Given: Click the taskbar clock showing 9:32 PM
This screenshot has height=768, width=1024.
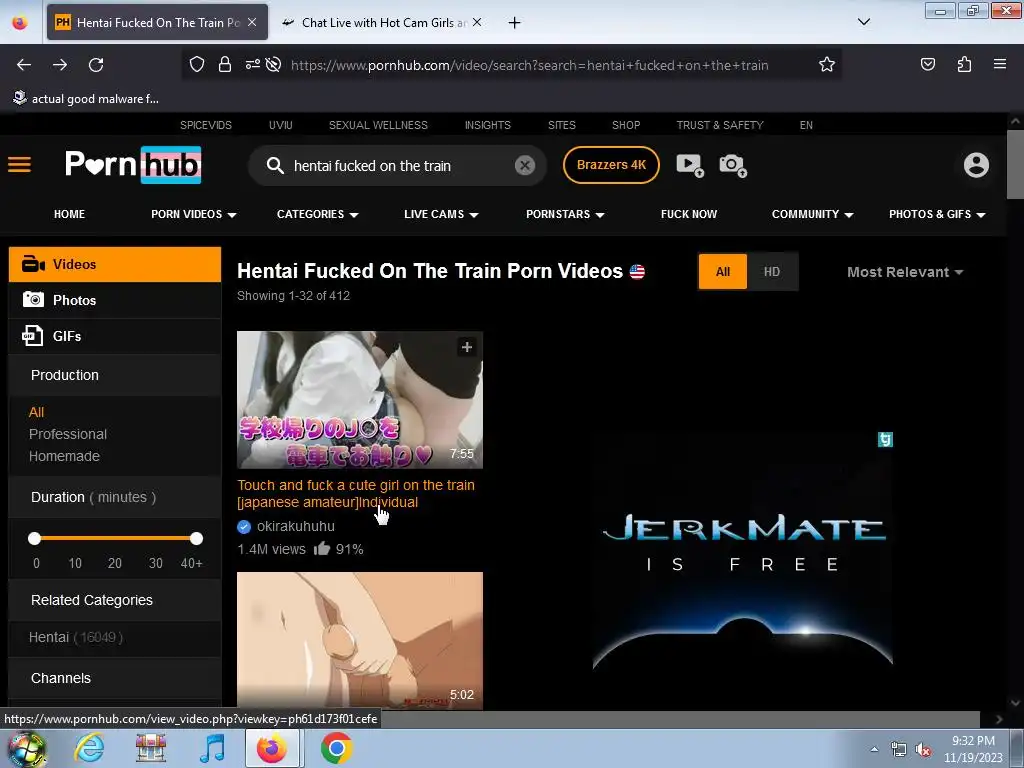Looking at the screenshot, I should [x=973, y=749].
